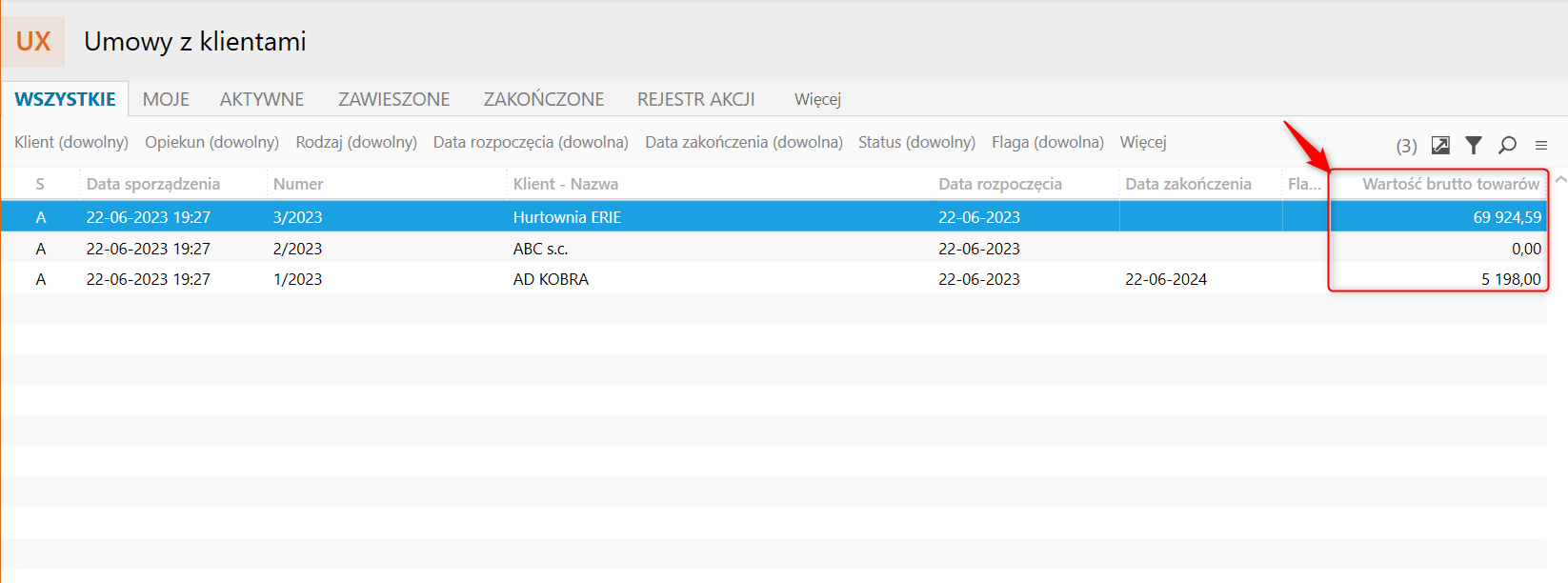Open Data zakończenia (dowolna) filter
1568x583 pixels.
744,142
